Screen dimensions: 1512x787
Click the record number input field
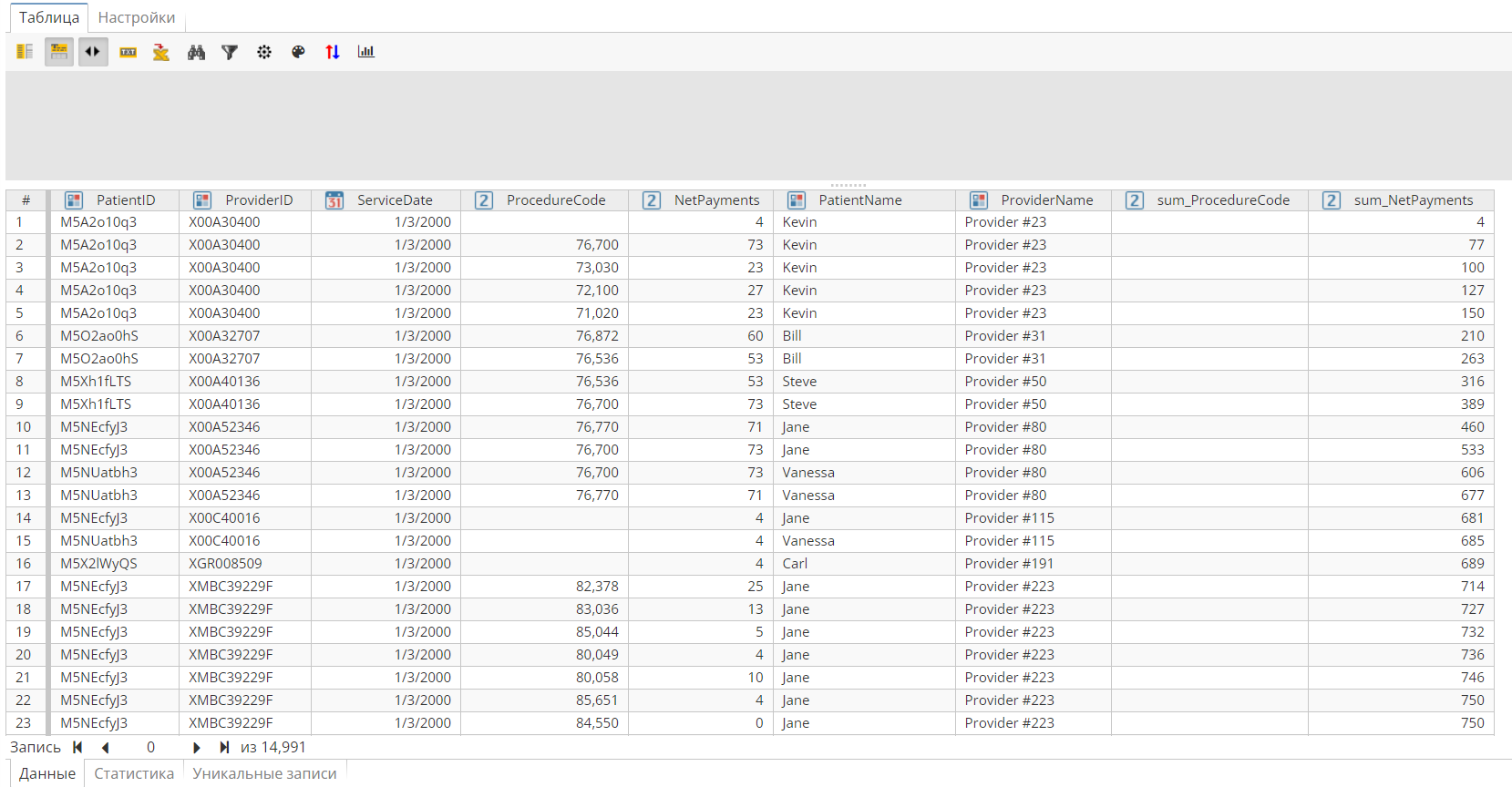click(150, 747)
